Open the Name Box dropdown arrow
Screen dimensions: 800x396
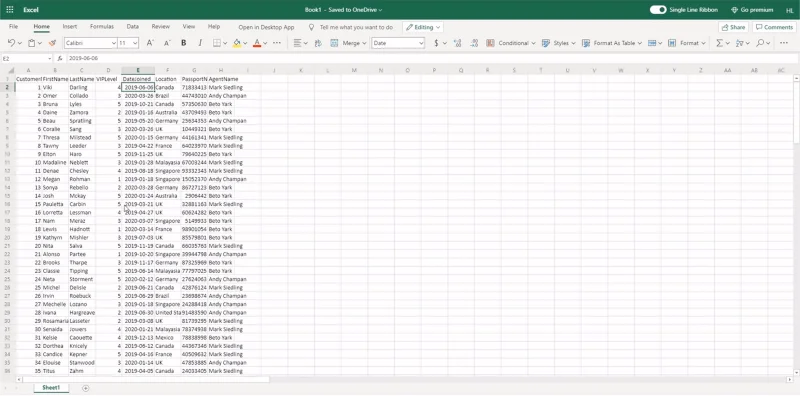click(49, 59)
